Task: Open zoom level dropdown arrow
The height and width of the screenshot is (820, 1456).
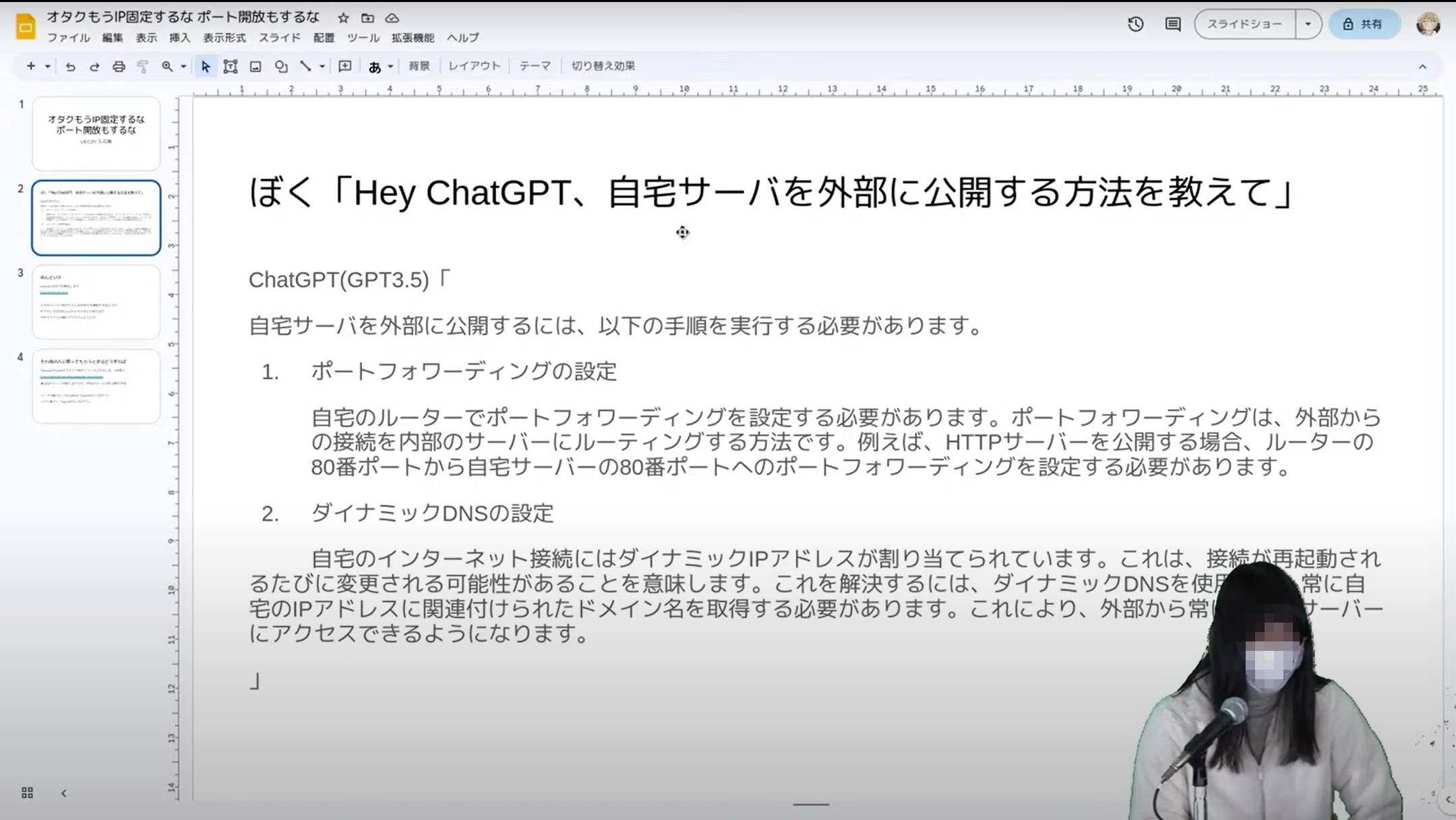Action: coord(183,66)
